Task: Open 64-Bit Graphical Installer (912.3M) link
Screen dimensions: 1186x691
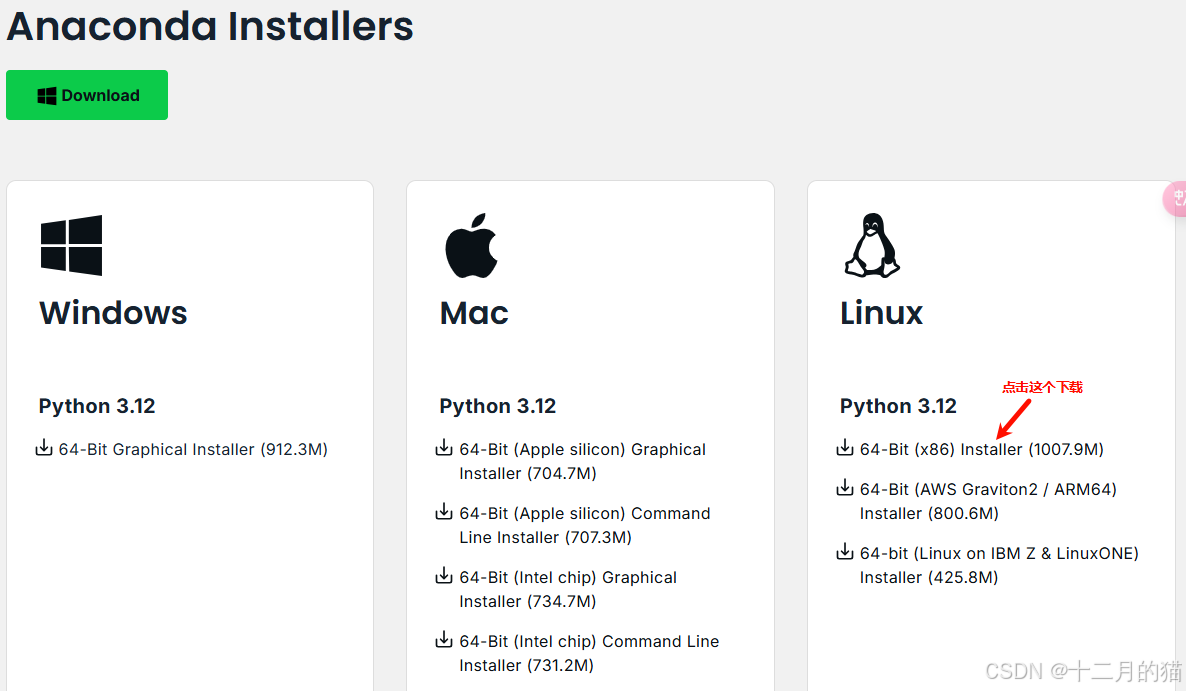Action: 193,450
